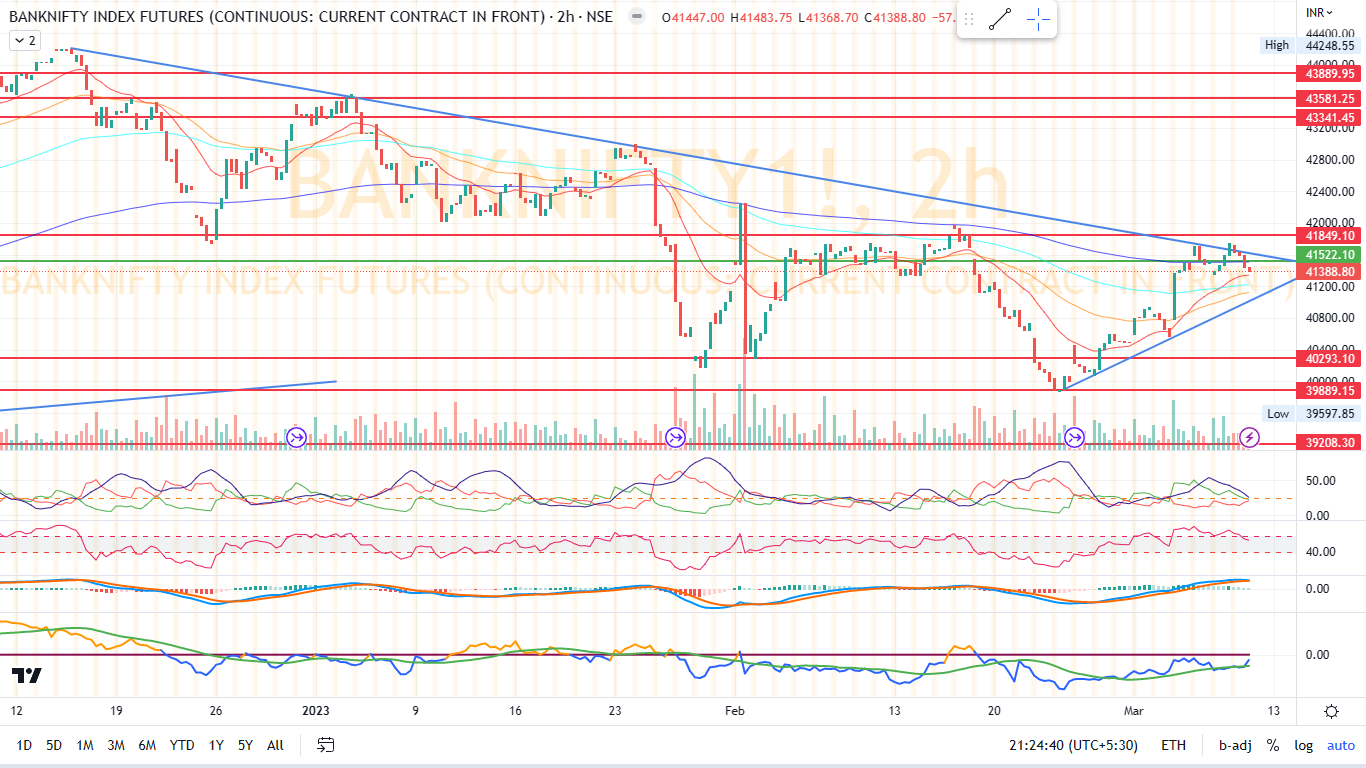Switch to the YTD time range
Viewport: 1366px width, 768px height.
[182, 745]
